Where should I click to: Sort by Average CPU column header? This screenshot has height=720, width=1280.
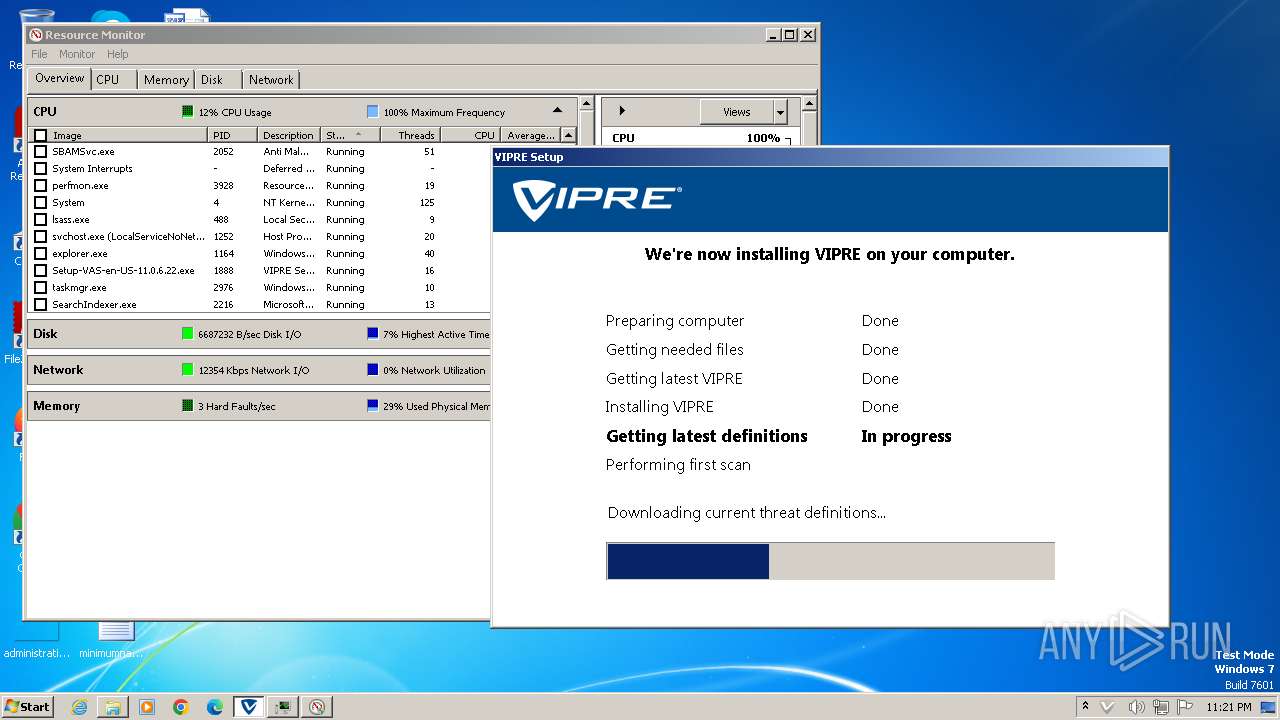coord(530,135)
